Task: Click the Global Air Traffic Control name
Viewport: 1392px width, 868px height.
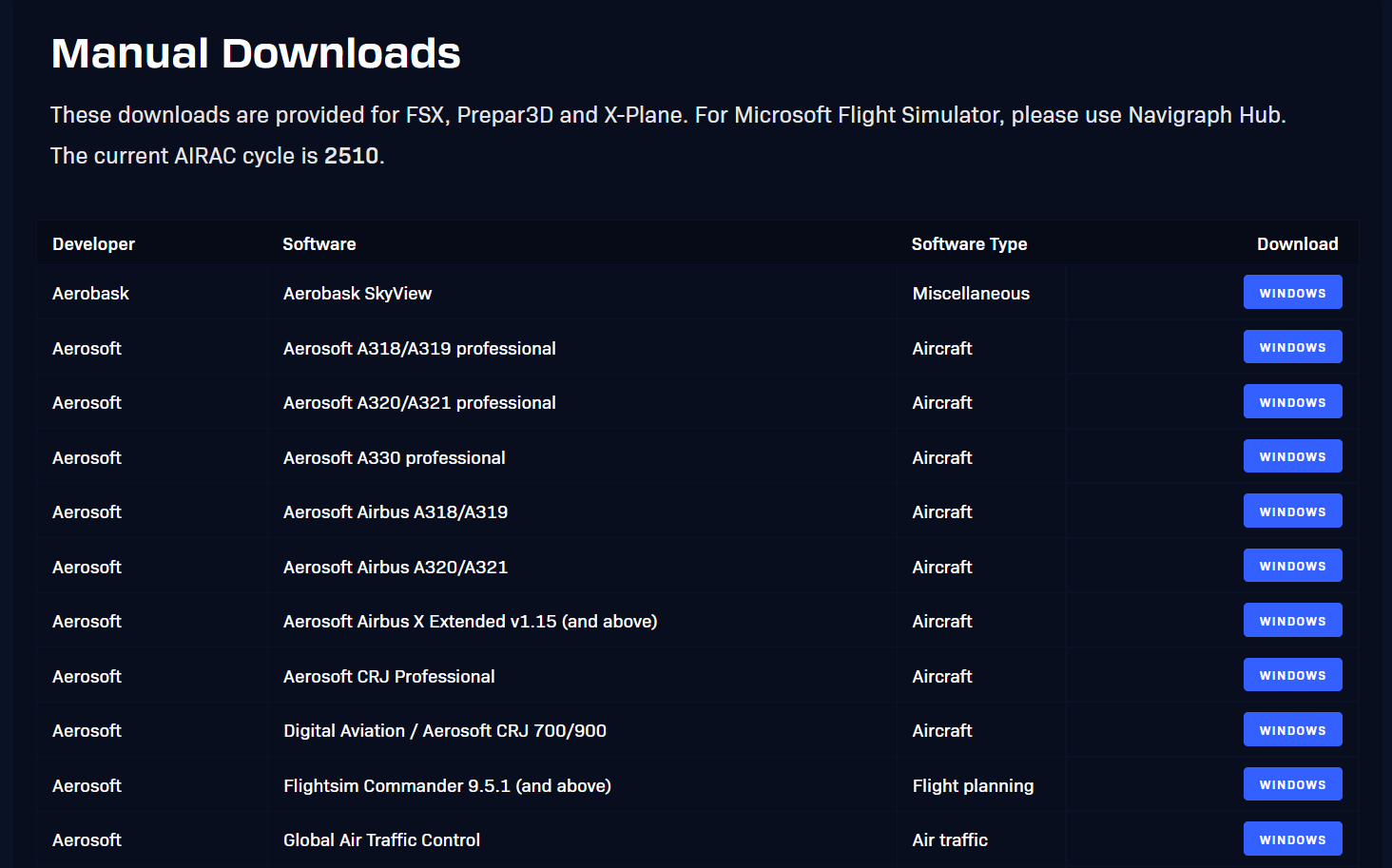Action: coord(381,840)
